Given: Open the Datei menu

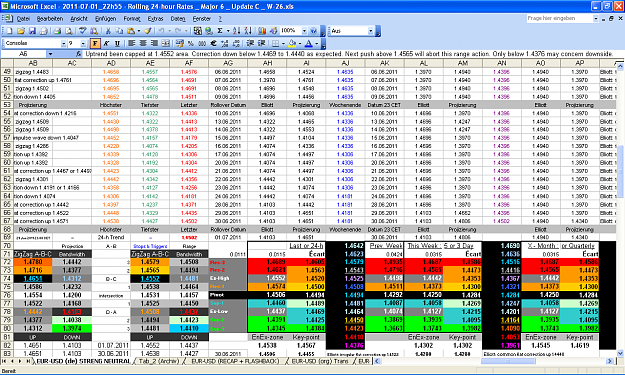Looking at the screenshot, I should (23, 18).
